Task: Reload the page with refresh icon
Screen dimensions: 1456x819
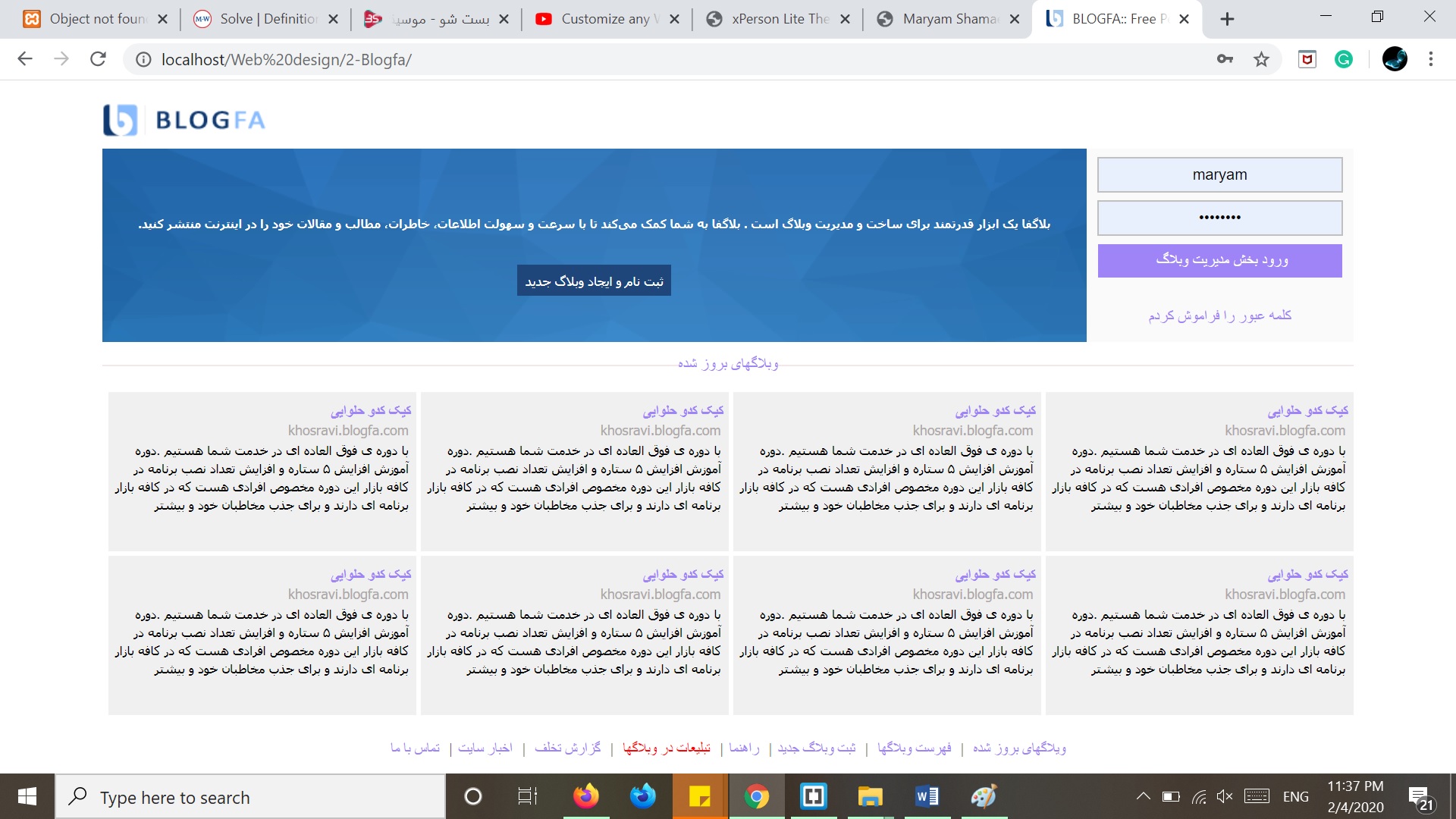Action: [98, 59]
